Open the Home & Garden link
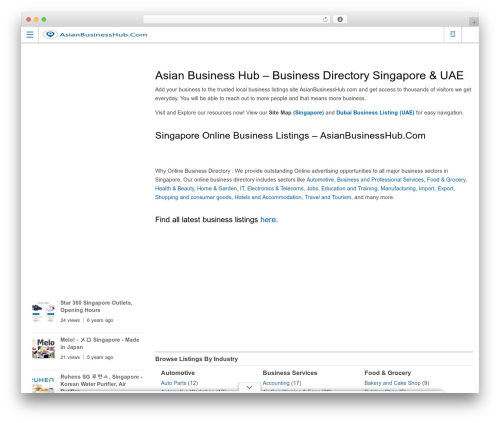This screenshot has height=423, width=500. pyautogui.click(x=217, y=189)
